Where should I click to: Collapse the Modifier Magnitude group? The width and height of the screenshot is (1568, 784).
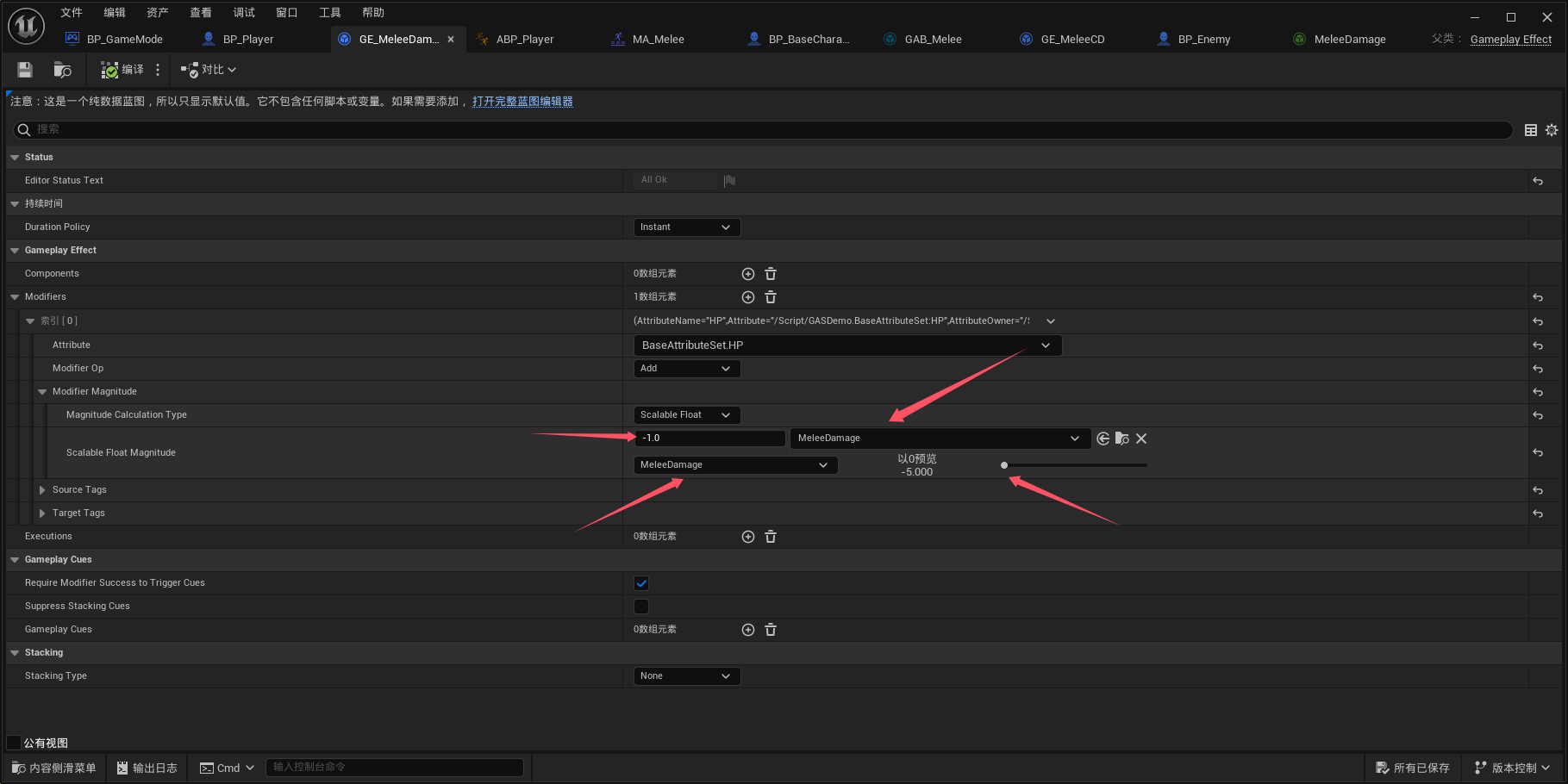point(42,392)
